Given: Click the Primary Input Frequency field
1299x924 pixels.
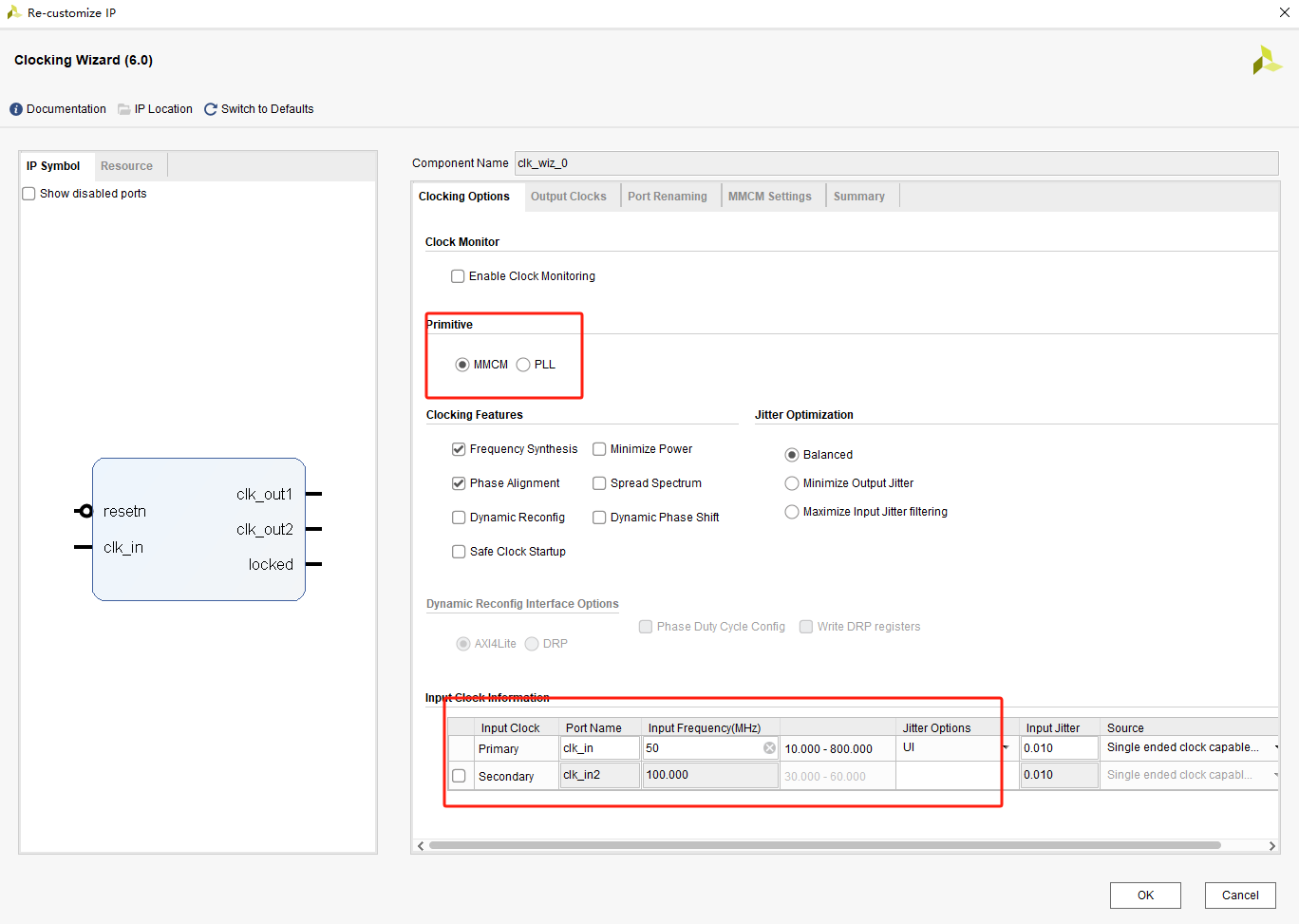Looking at the screenshot, I should 710,748.
